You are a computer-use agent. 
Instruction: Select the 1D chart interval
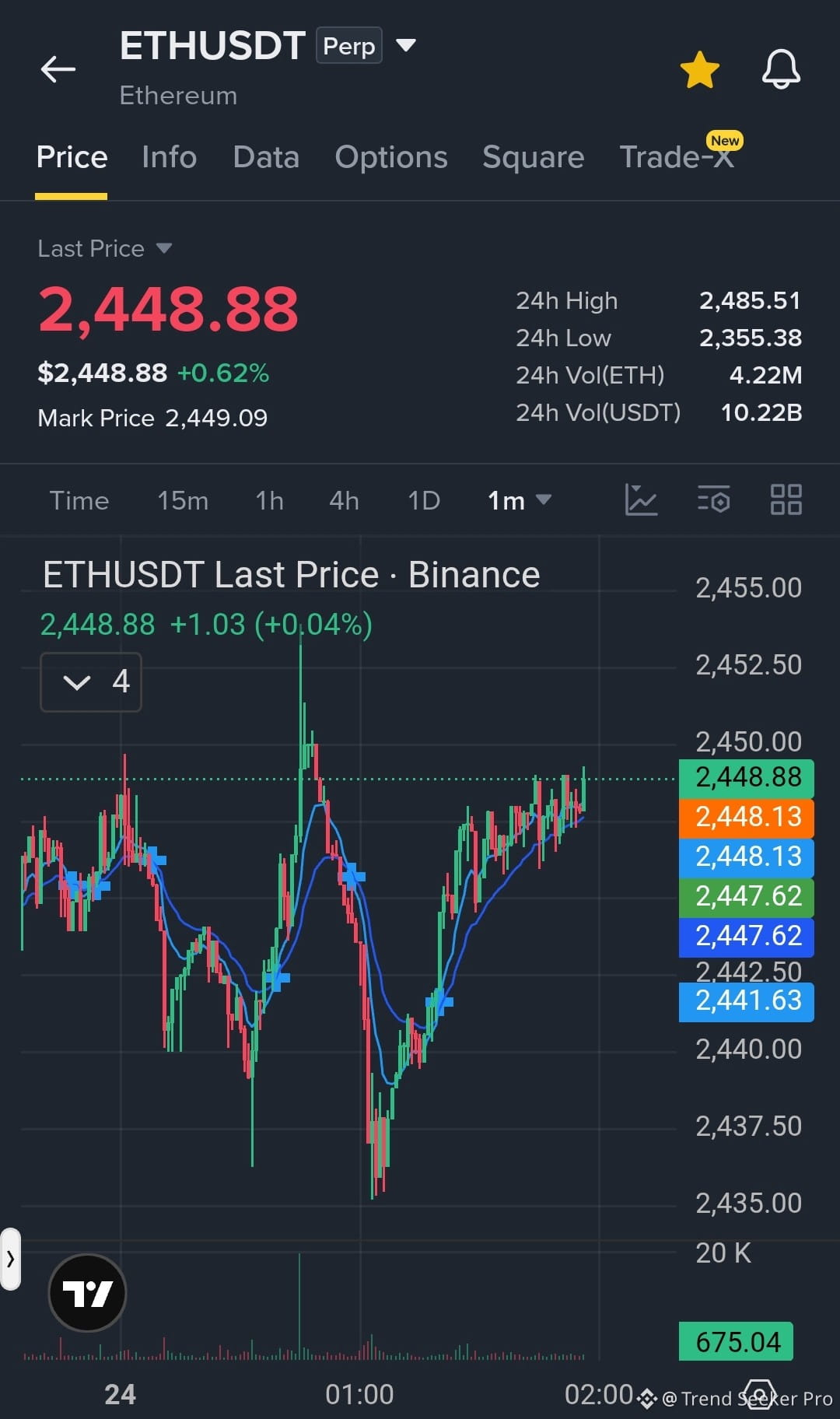pyautogui.click(x=424, y=500)
